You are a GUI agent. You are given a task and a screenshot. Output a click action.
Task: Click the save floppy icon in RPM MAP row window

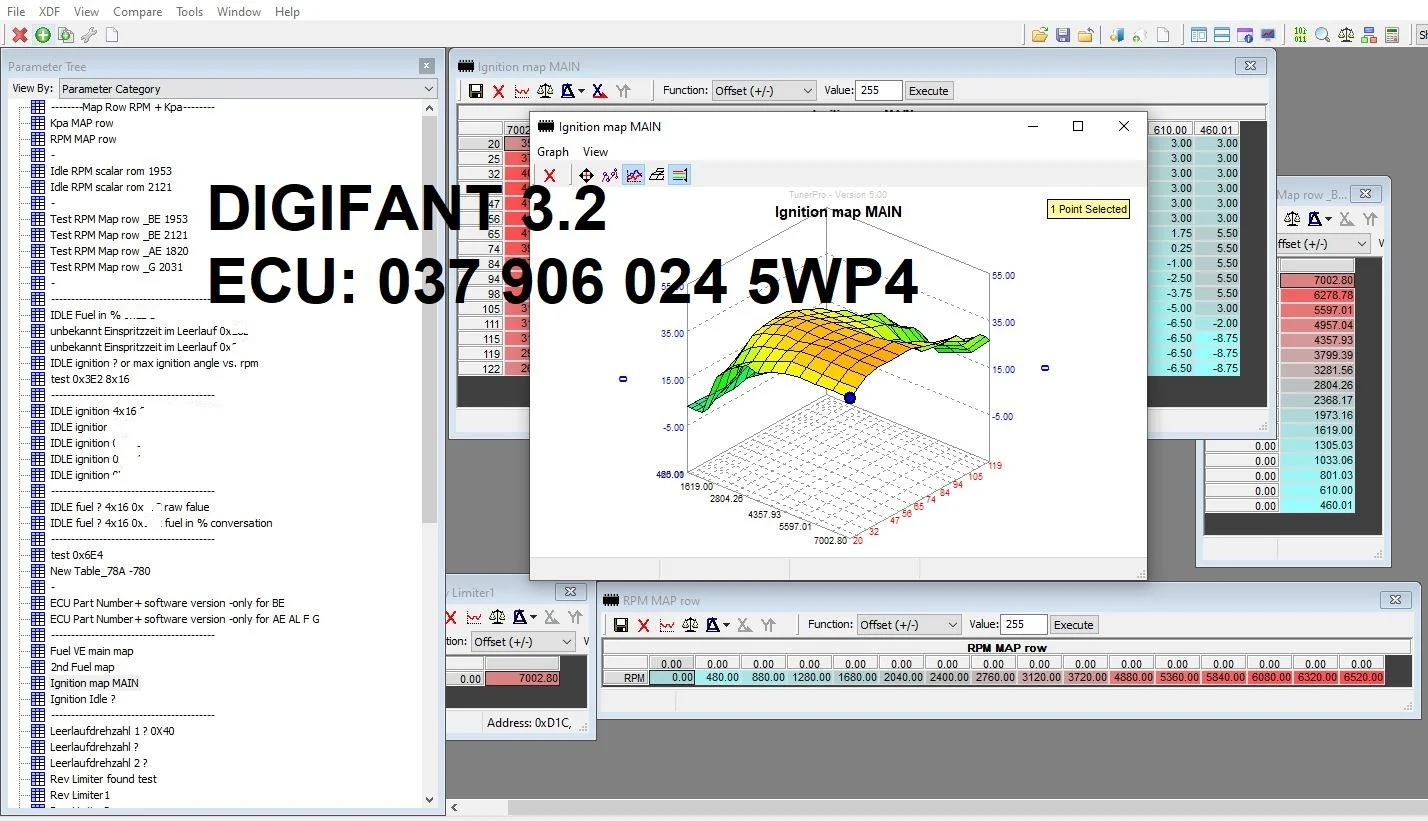point(621,625)
